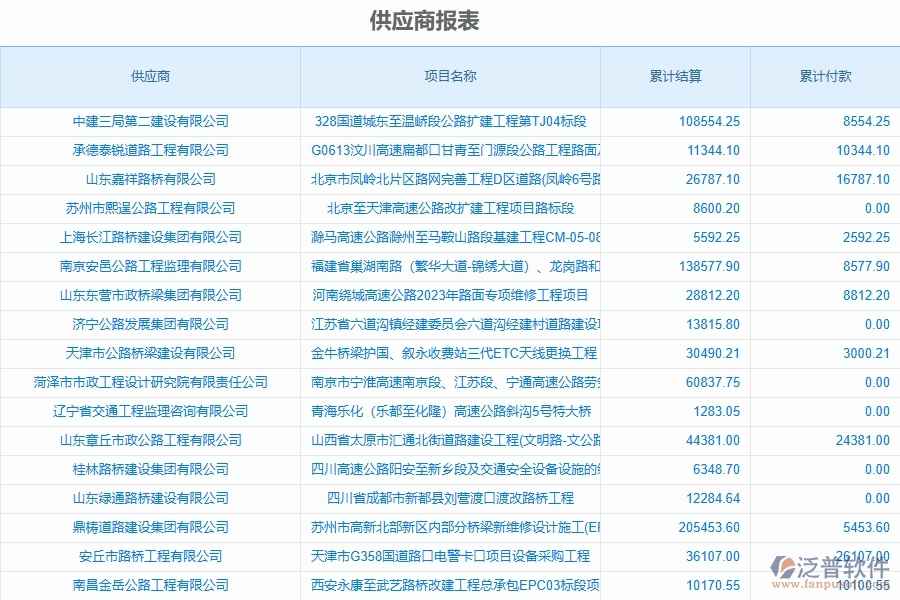This screenshot has height=600, width=900.
Task: Select supplier 承德安锐道路工程有限公司
Action: tap(150, 150)
